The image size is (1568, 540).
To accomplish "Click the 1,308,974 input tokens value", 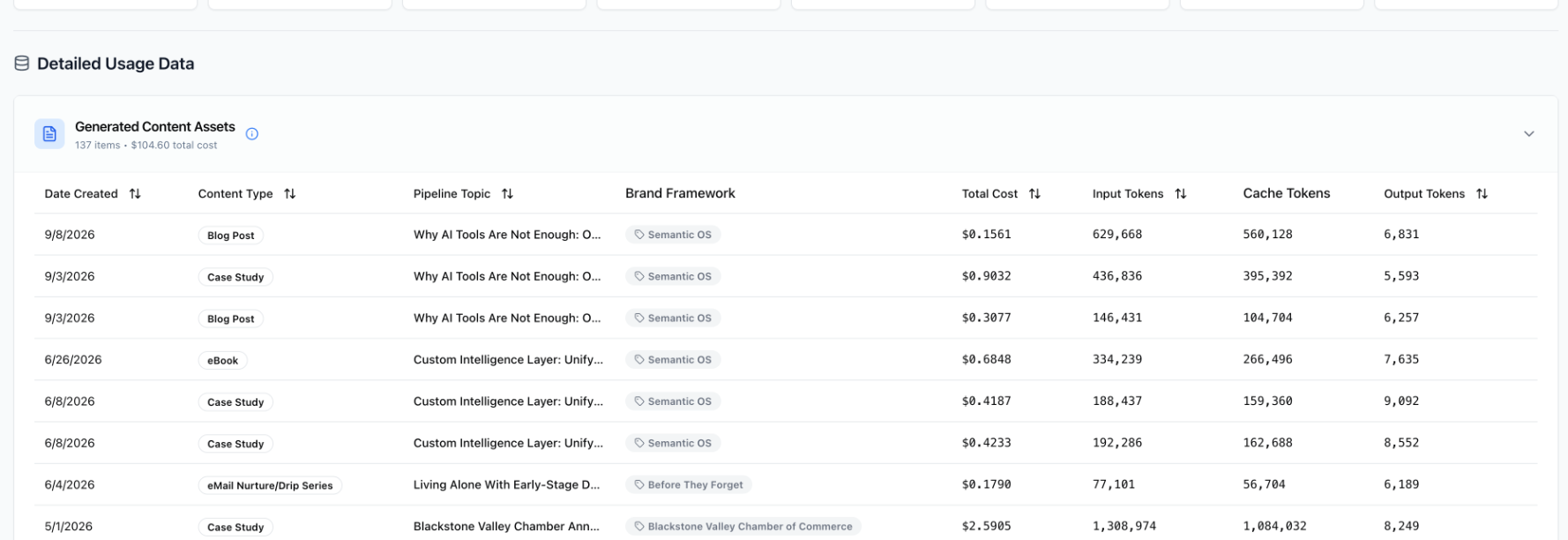I will pyautogui.click(x=1124, y=527).
